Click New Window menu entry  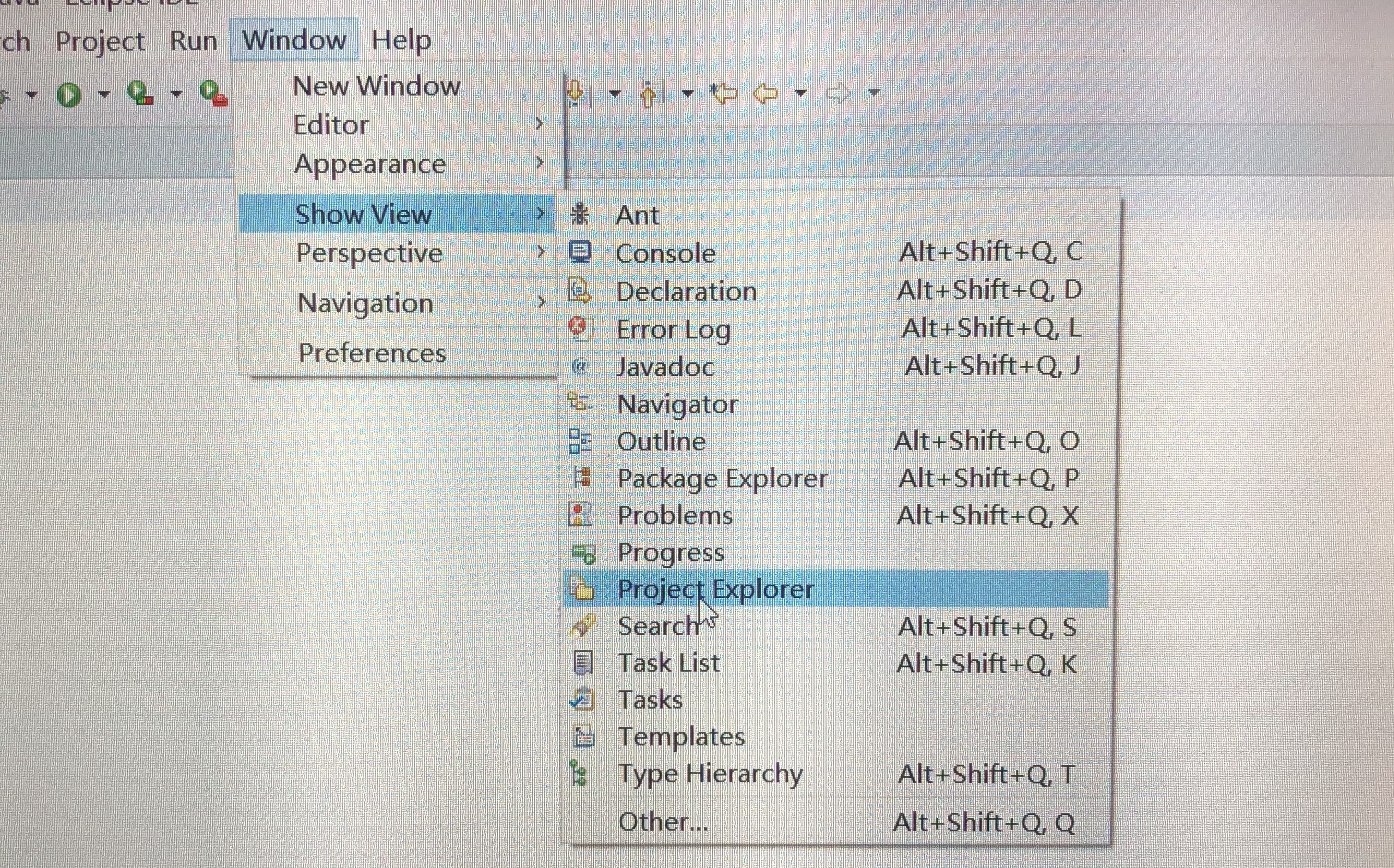tap(376, 86)
